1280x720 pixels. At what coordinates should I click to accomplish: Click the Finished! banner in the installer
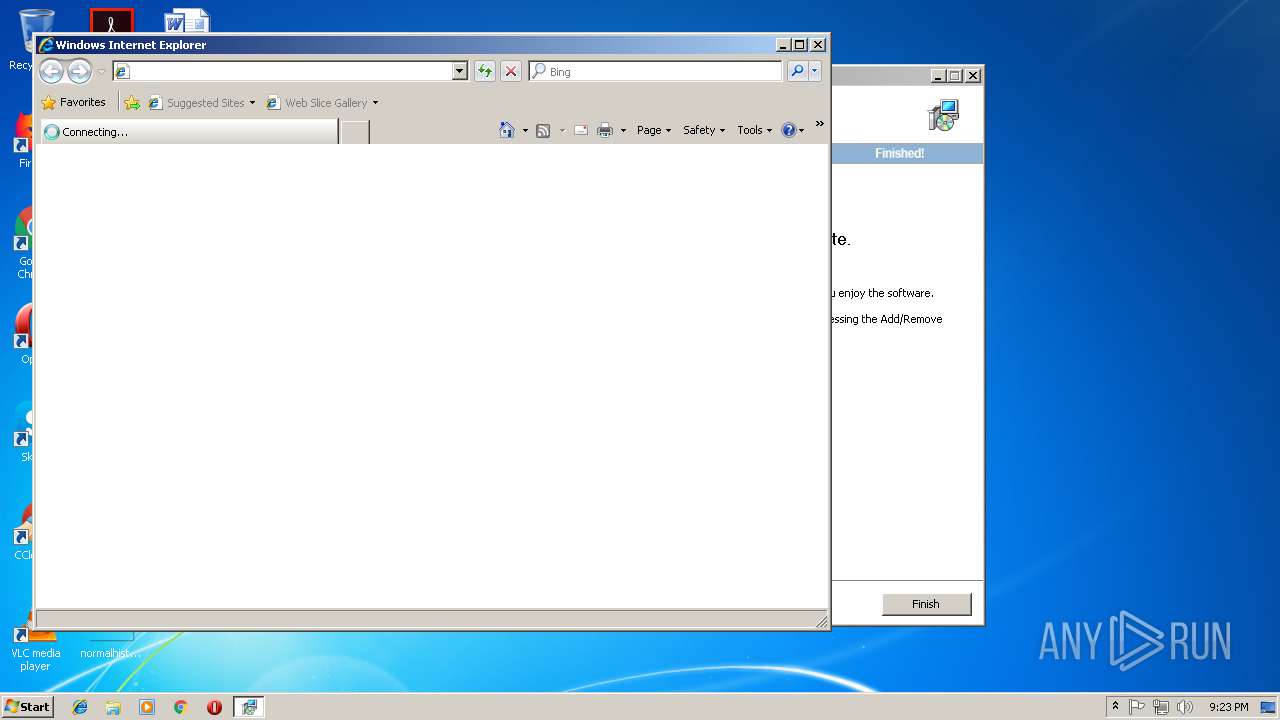[x=900, y=153]
